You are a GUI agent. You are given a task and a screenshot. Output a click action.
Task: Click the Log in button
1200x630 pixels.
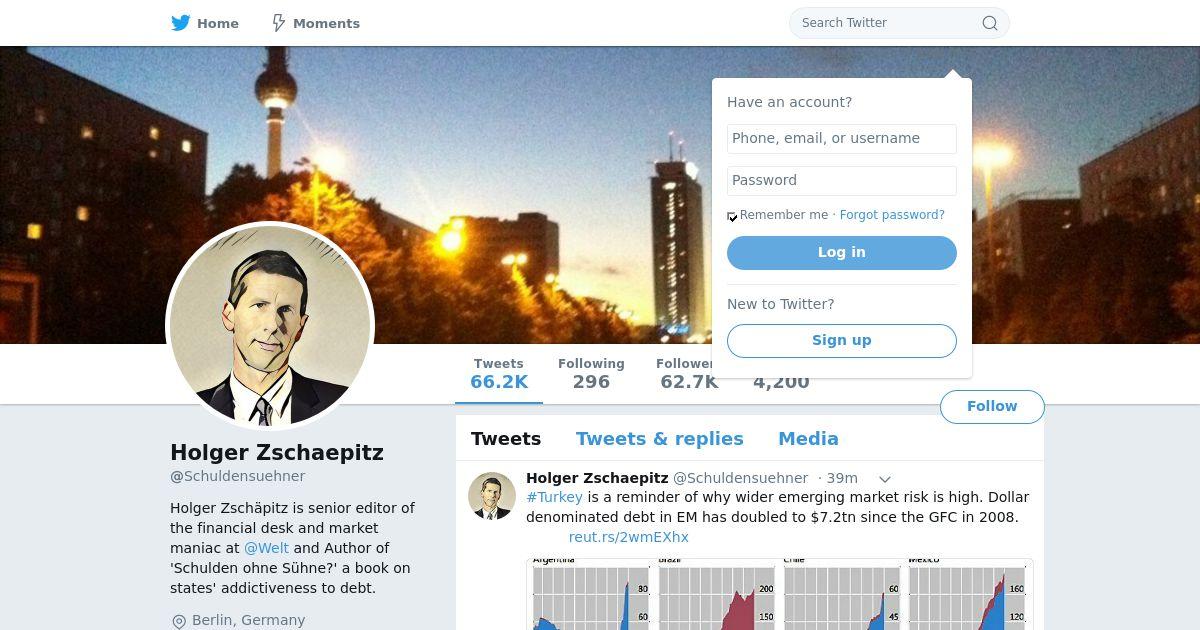pyautogui.click(x=842, y=253)
